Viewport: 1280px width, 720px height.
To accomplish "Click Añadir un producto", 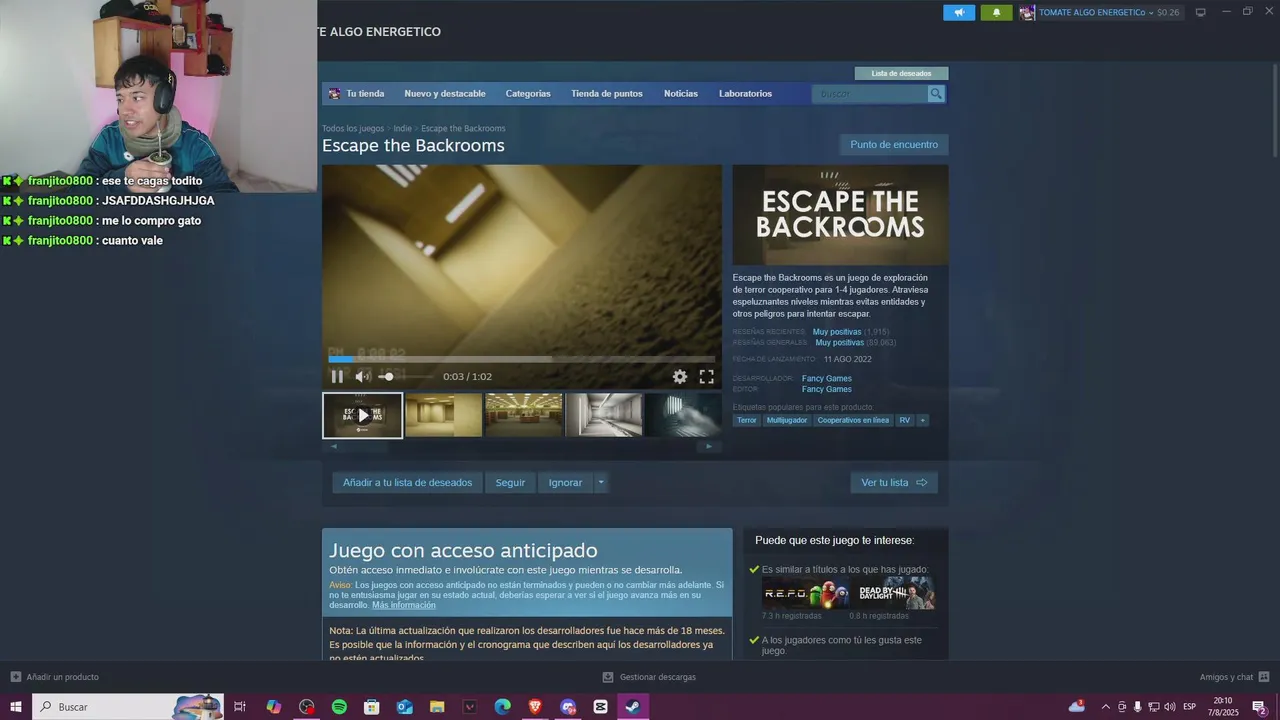I will 54,677.
